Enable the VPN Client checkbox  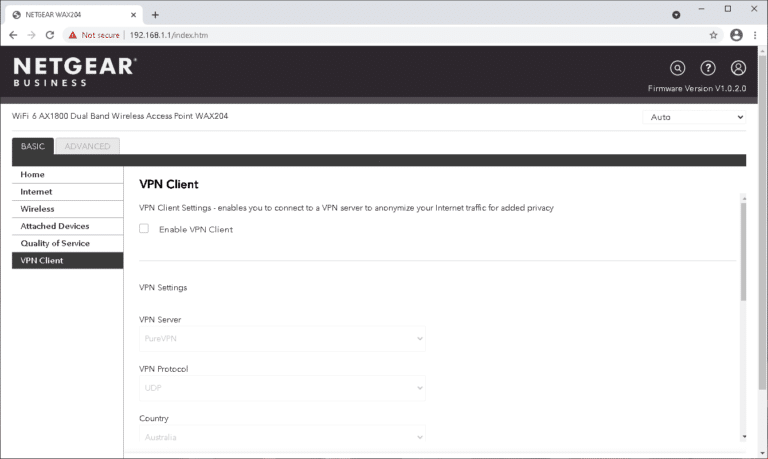pyautogui.click(x=144, y=229)
